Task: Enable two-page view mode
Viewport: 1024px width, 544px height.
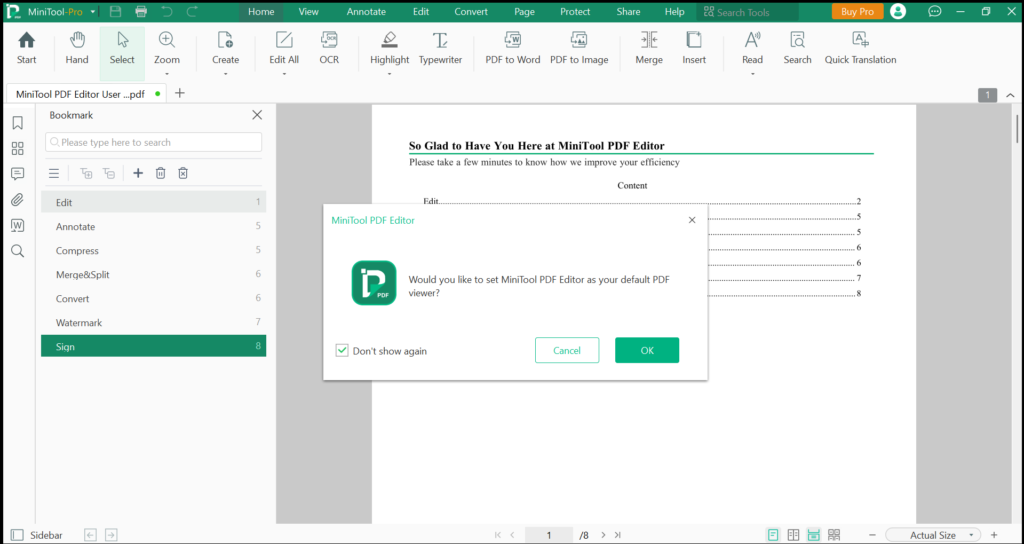Action: click(793, 535)
